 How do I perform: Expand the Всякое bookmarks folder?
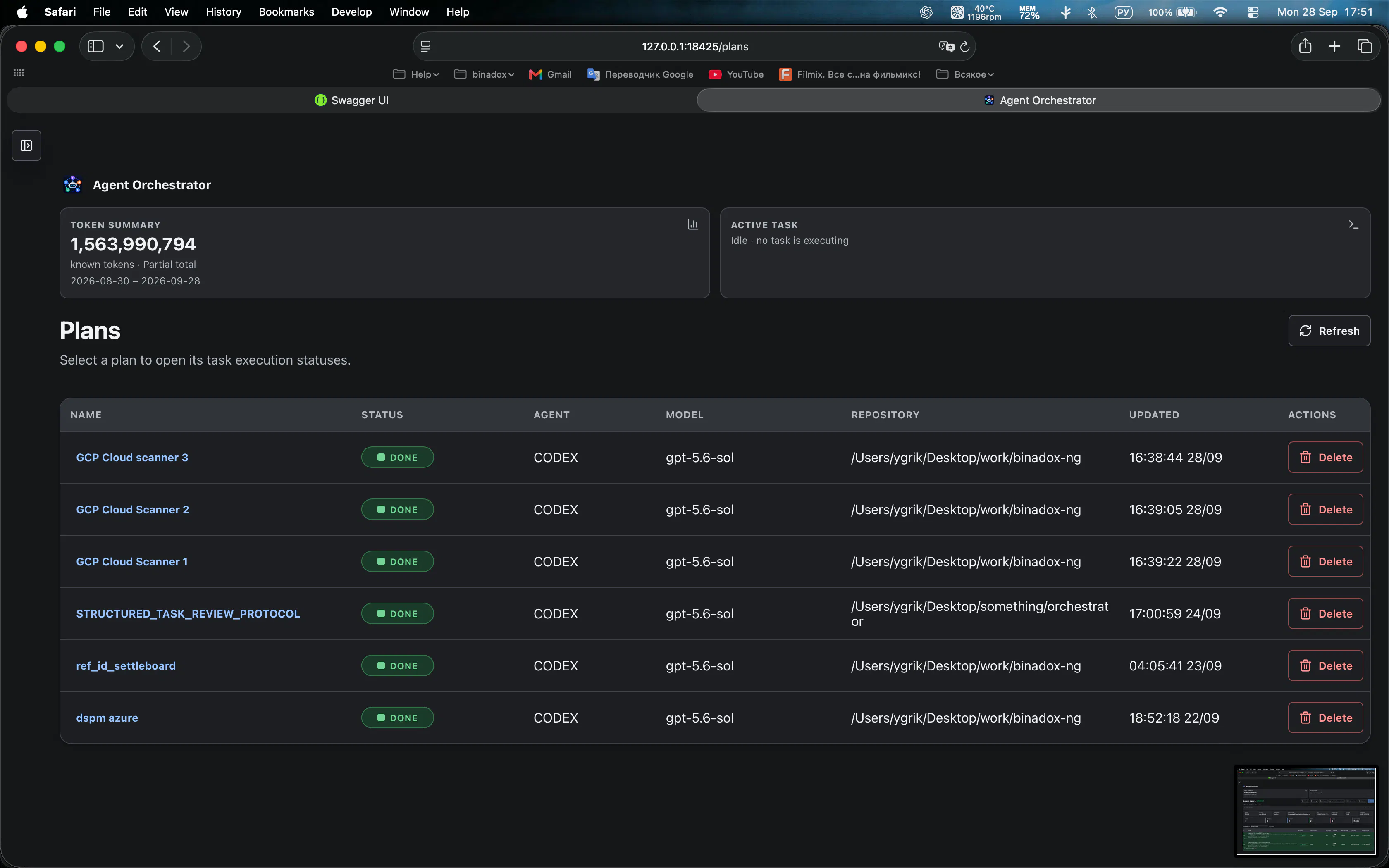(x=965, y=74)
